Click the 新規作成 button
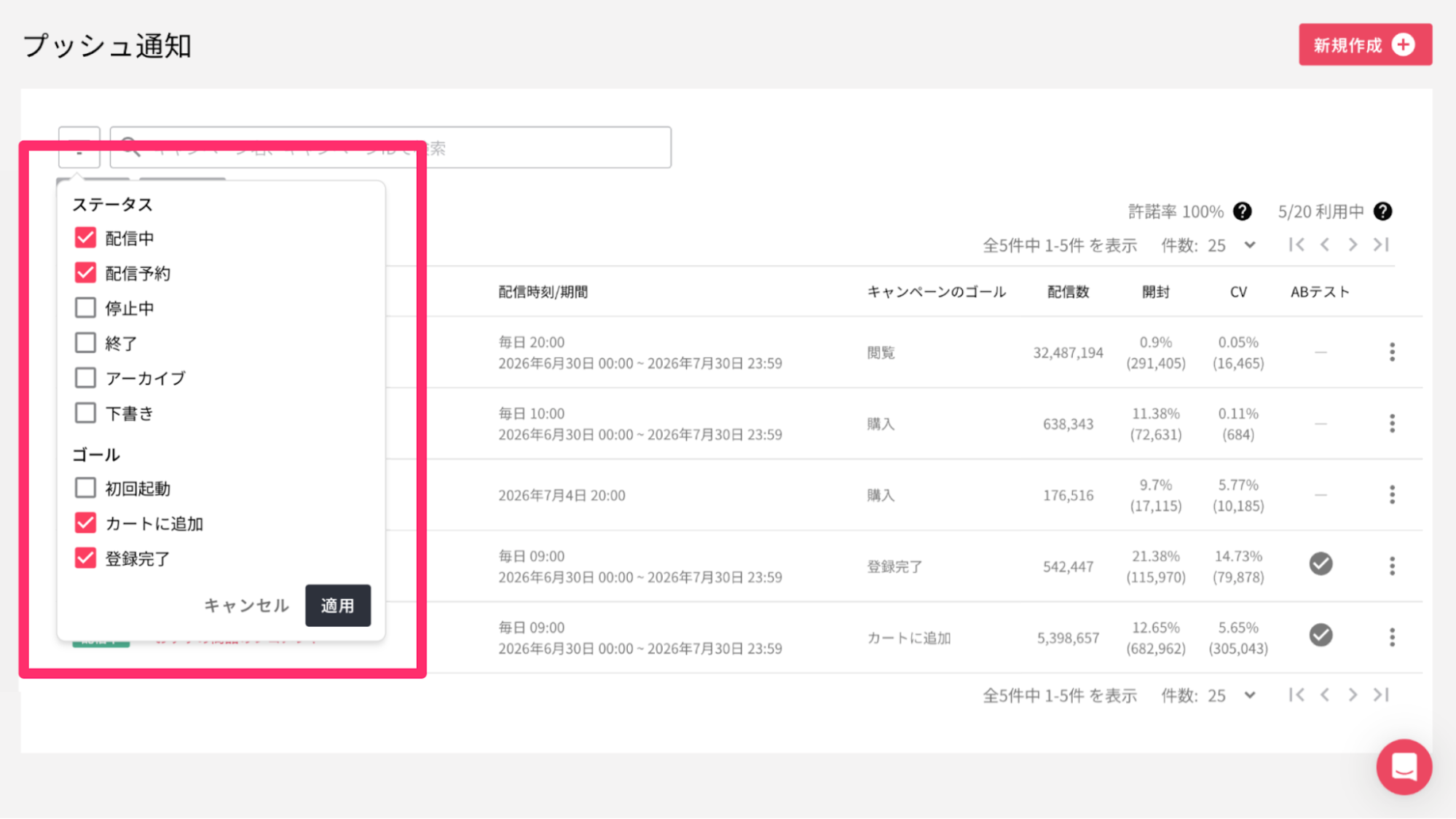 coord(1365,45)
